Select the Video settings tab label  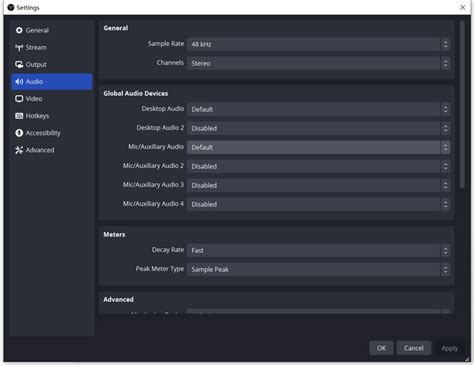(x=34, y=99)
